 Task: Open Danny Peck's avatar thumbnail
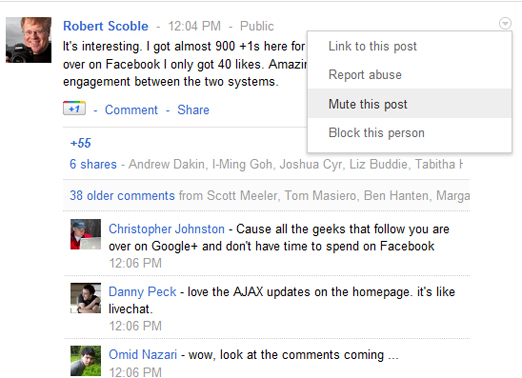(86, 298)
